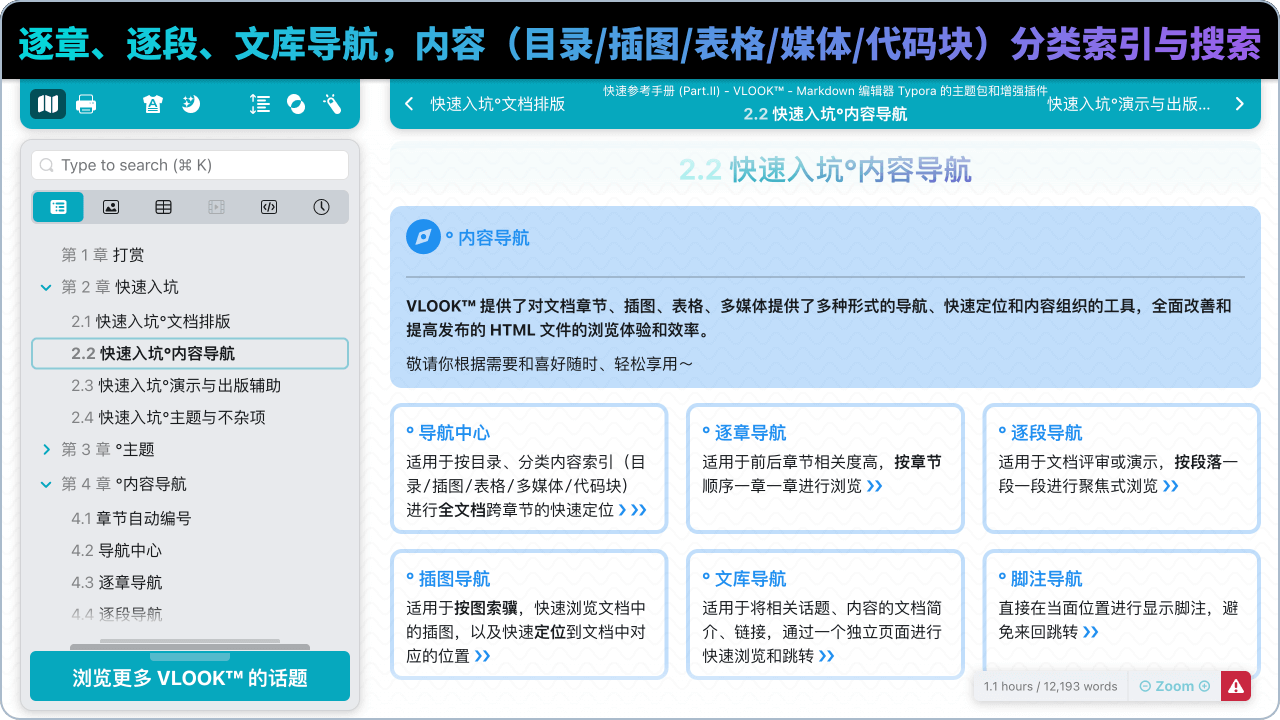Click the 导航中心 card heading
The image size is (1280, 720).
point(449,433)
